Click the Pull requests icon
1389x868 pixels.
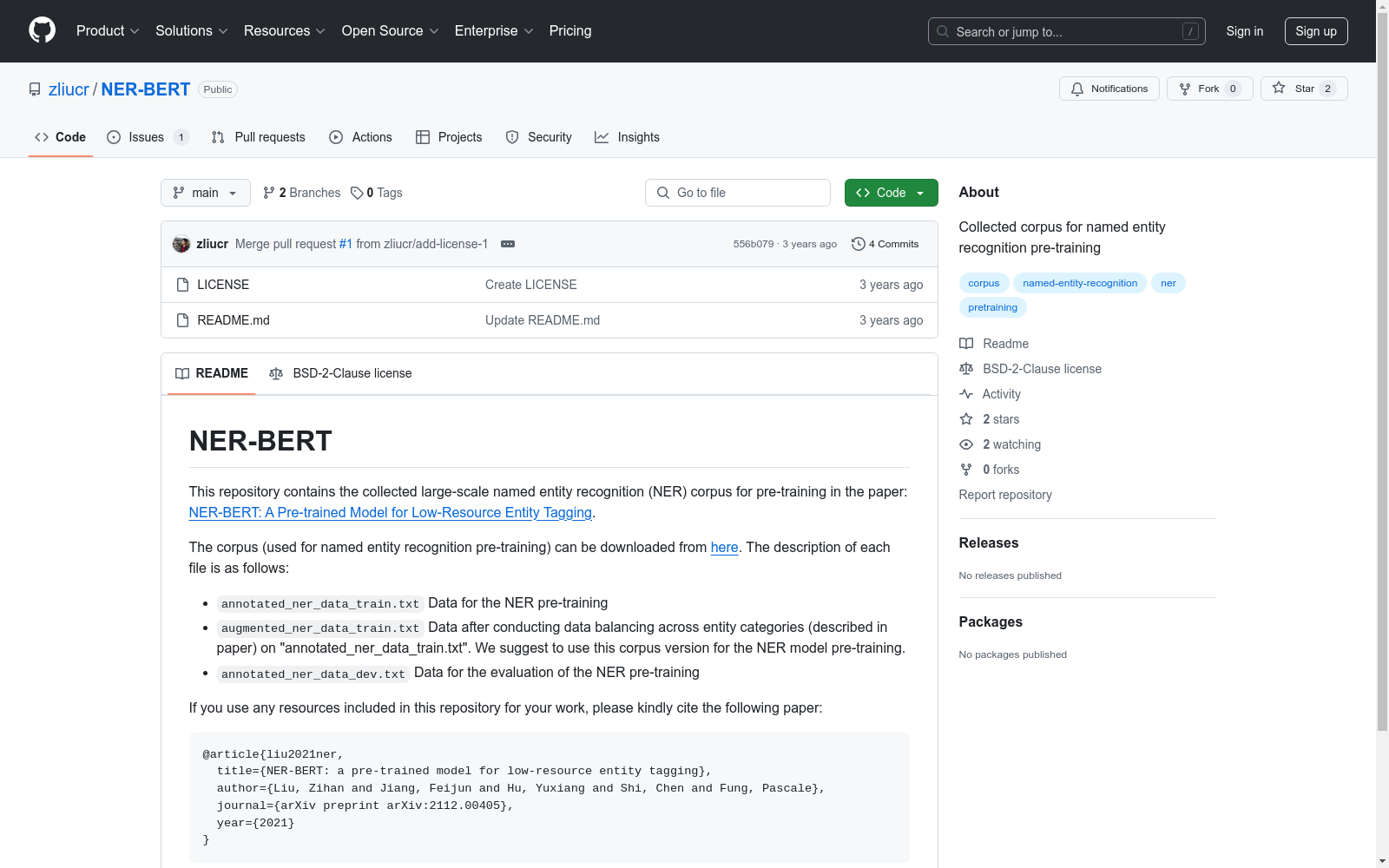(x=218, y=137)
